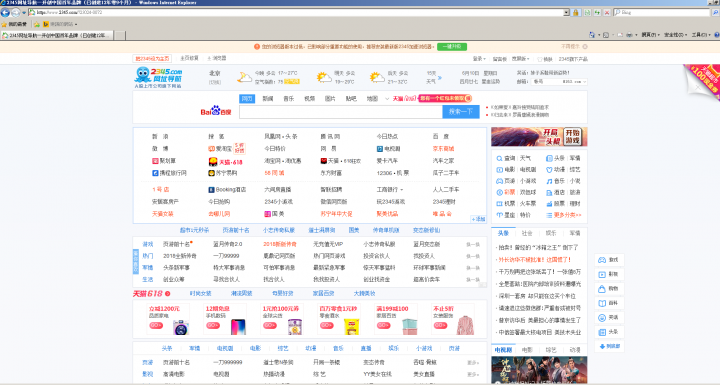
Task: Click the email 账号 input field
Action: click(x=546, y=82)
